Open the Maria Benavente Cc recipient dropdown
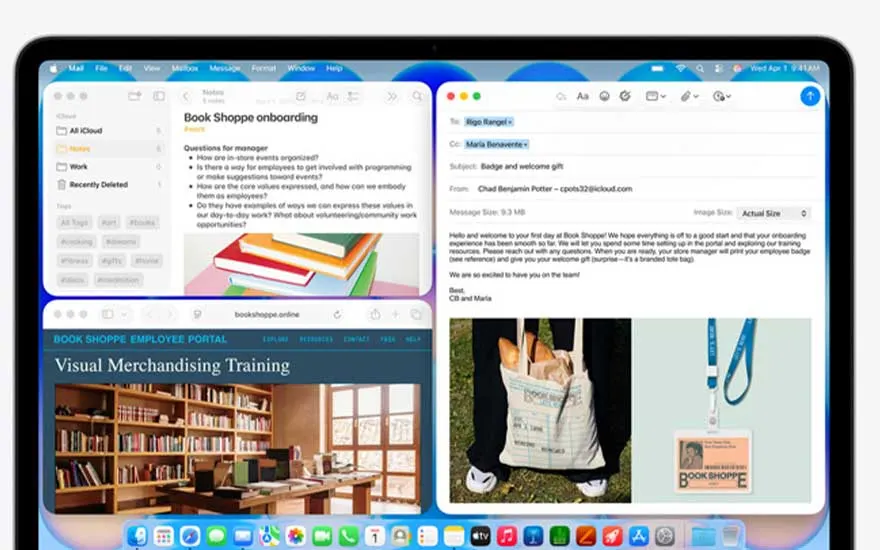 496,144
